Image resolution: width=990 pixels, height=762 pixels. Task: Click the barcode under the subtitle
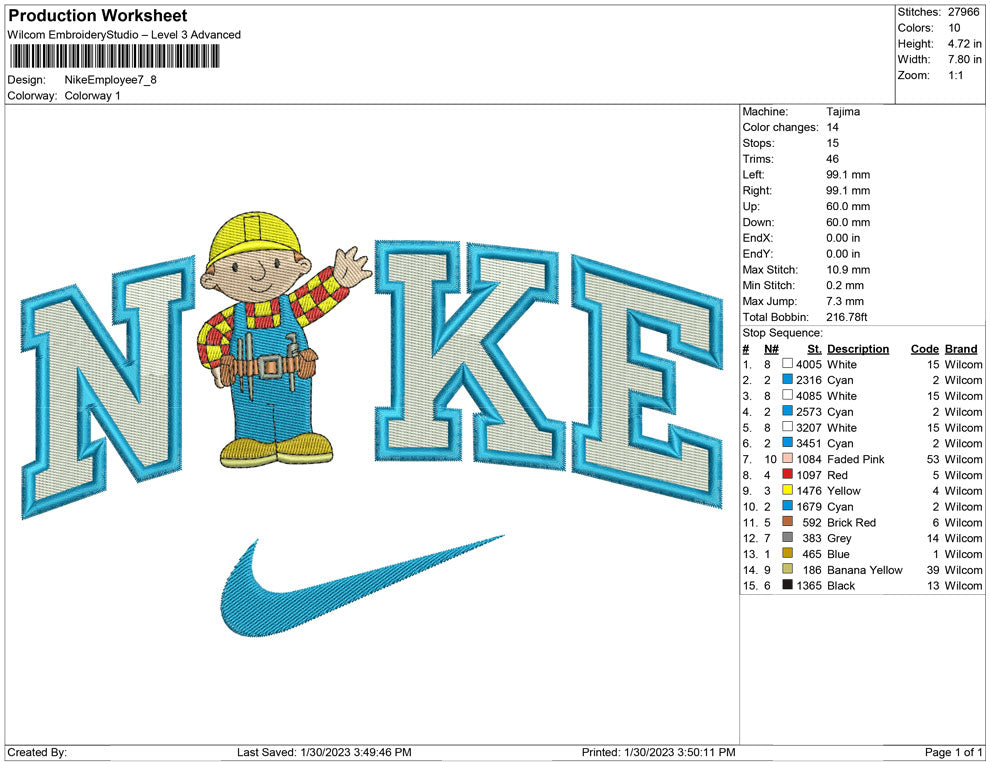tap(114, 56)
